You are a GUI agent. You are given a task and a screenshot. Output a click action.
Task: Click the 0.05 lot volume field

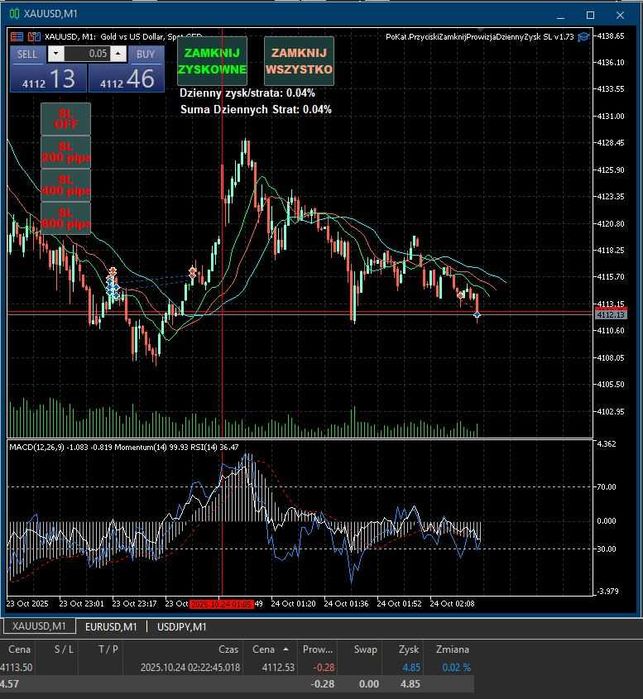87,54
